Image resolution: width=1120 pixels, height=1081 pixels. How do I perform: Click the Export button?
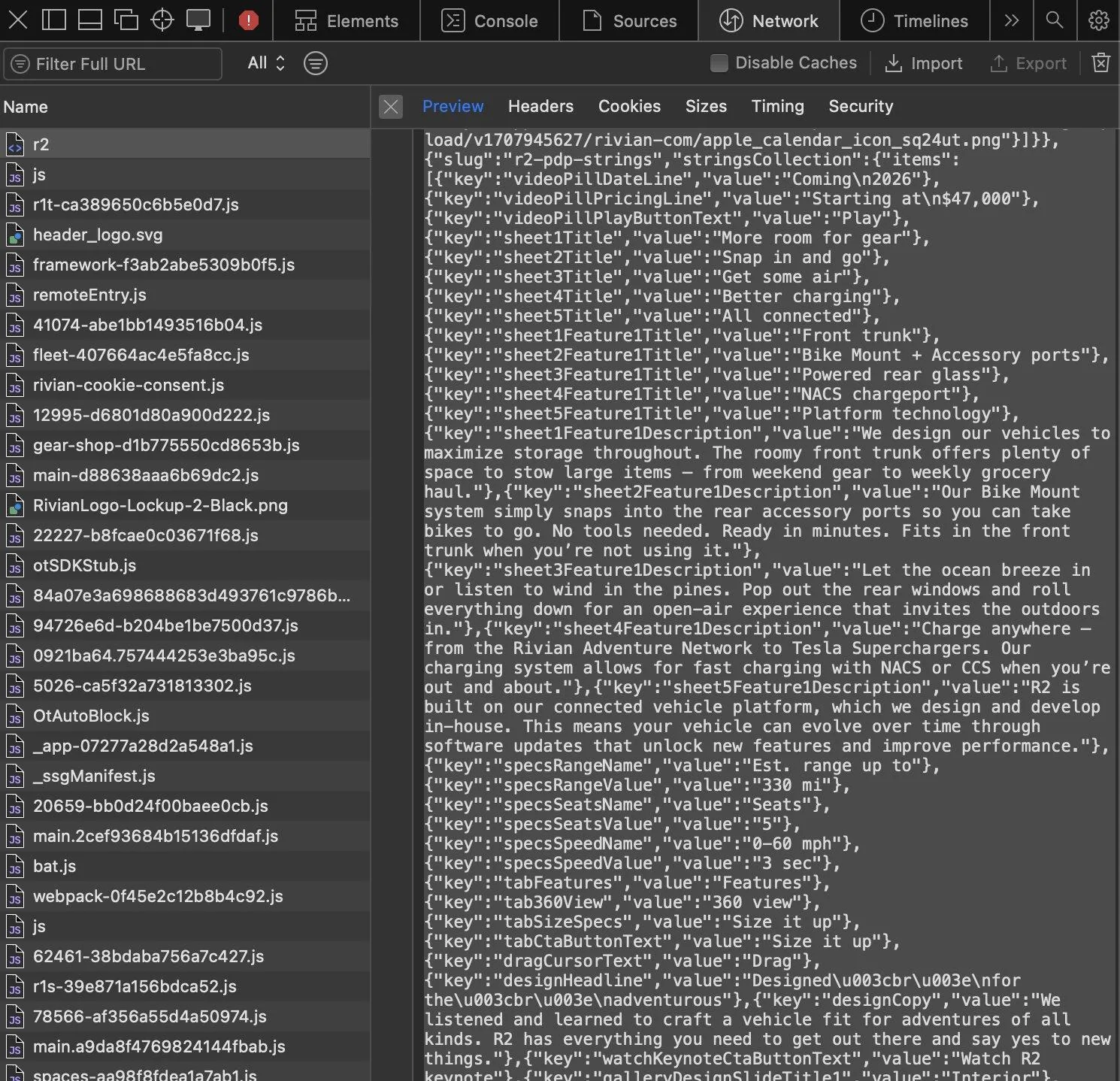[1028, 63]
